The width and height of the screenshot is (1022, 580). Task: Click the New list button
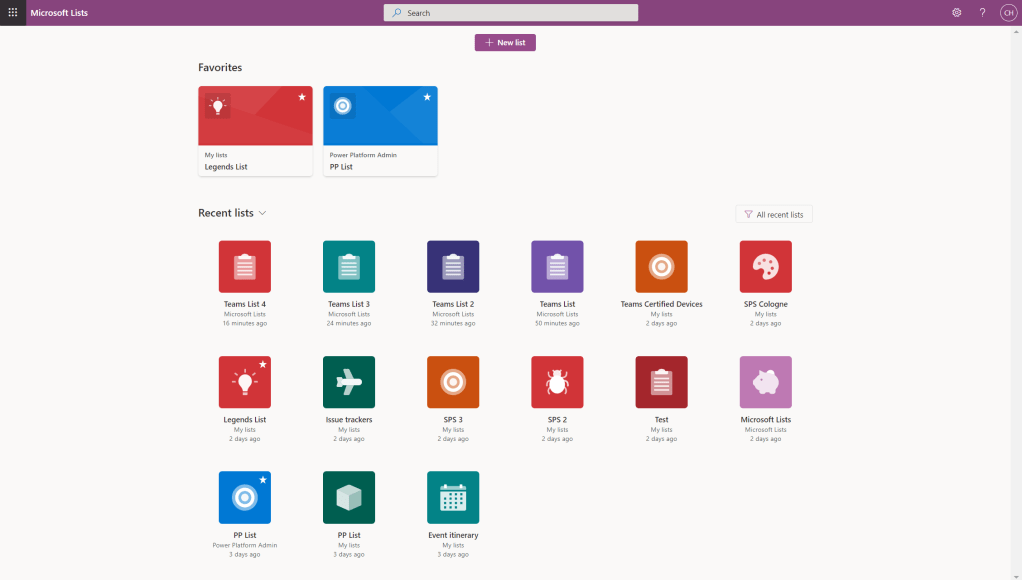tap(505, 43)
